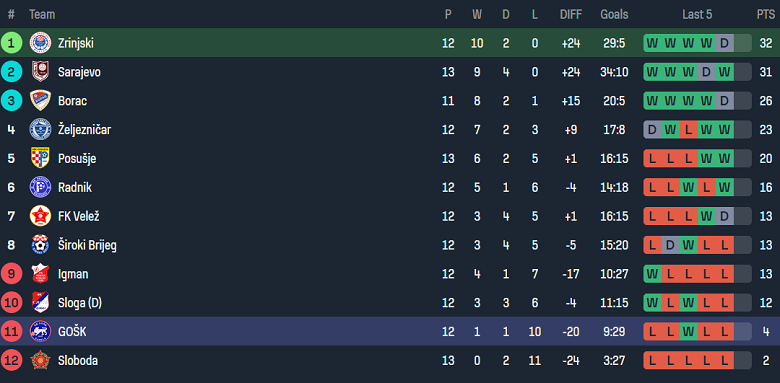780x383 pixels.
Task: Click the DIFF column header
Action: click(x=571, y=14)
